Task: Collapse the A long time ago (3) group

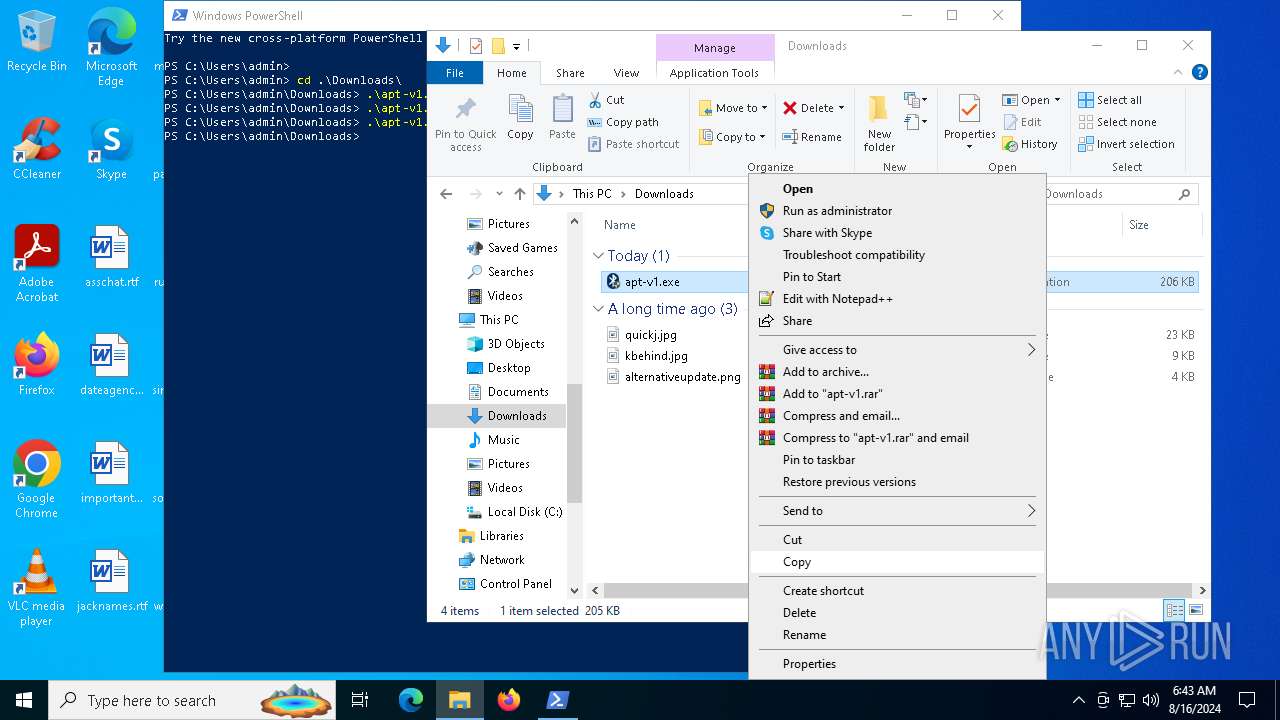Action: coord(598,309)
